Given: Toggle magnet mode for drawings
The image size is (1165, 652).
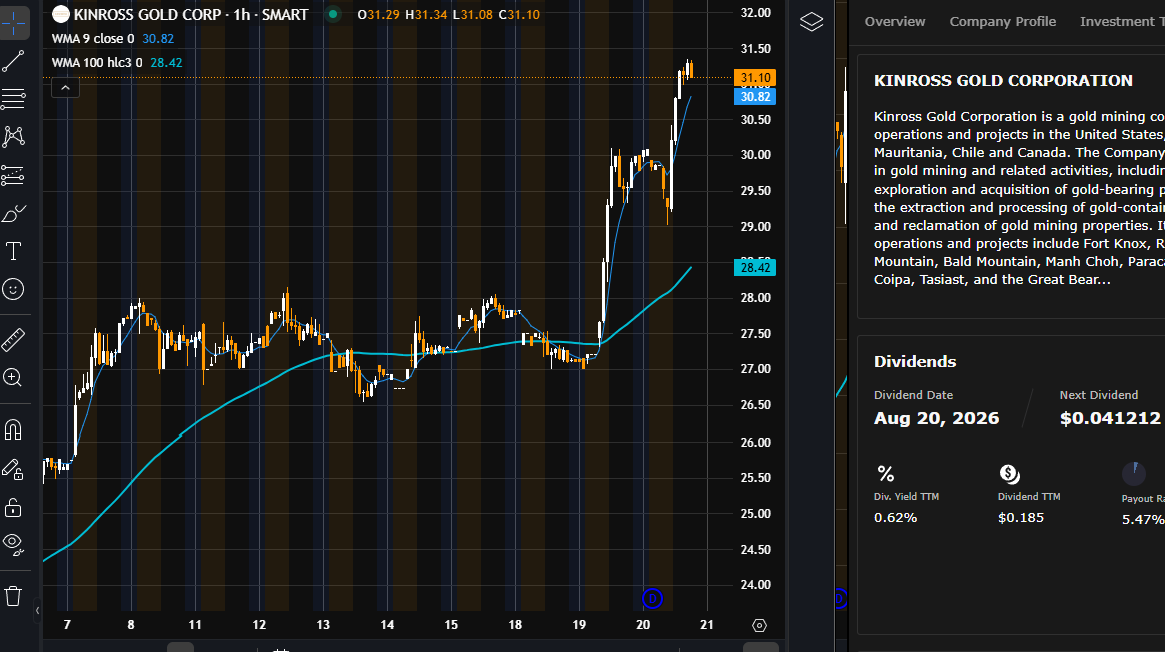Looking at the screenshot, I should [x=13, y=429].
